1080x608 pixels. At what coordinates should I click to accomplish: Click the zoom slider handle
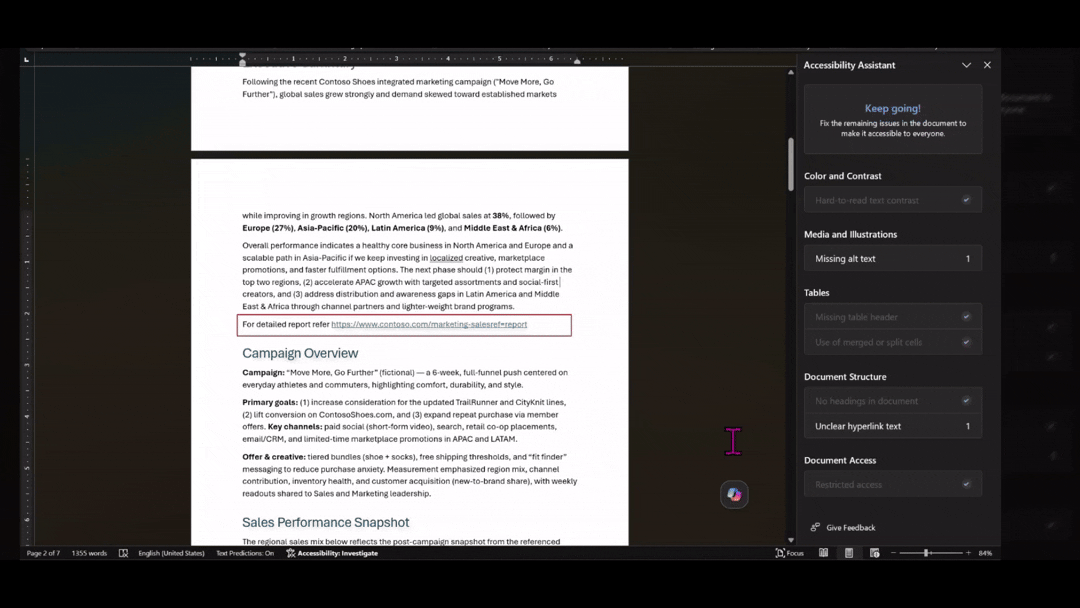pos(926,553)
